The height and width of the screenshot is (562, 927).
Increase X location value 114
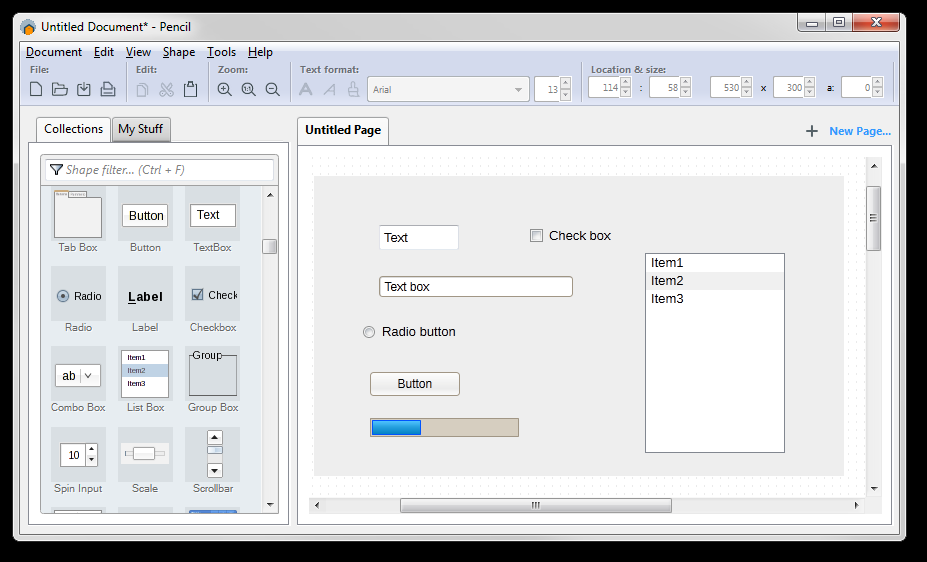[625, 83]
